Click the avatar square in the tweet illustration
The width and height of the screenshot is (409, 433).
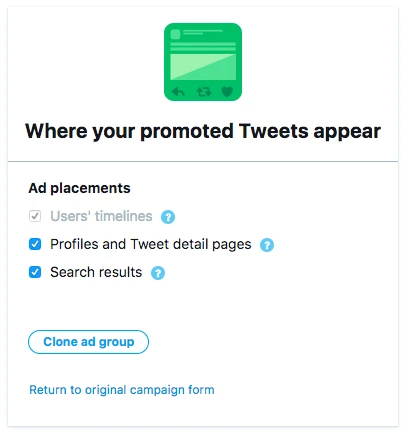[175, 34]
